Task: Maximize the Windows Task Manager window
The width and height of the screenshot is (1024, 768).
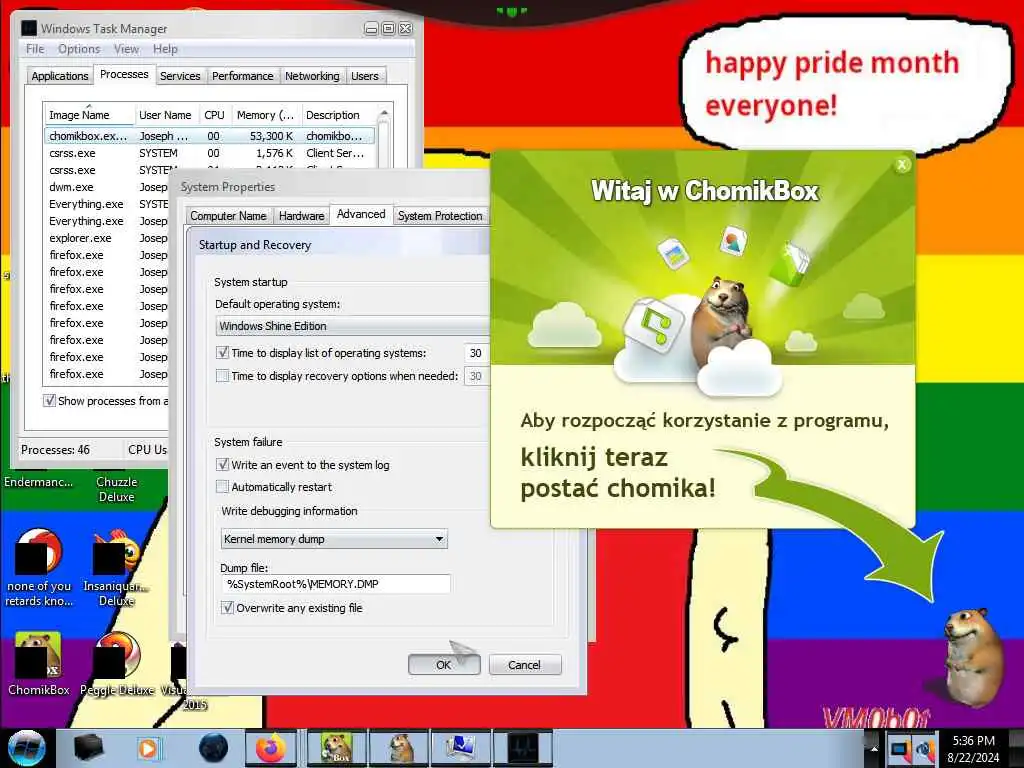Action: 388,28
